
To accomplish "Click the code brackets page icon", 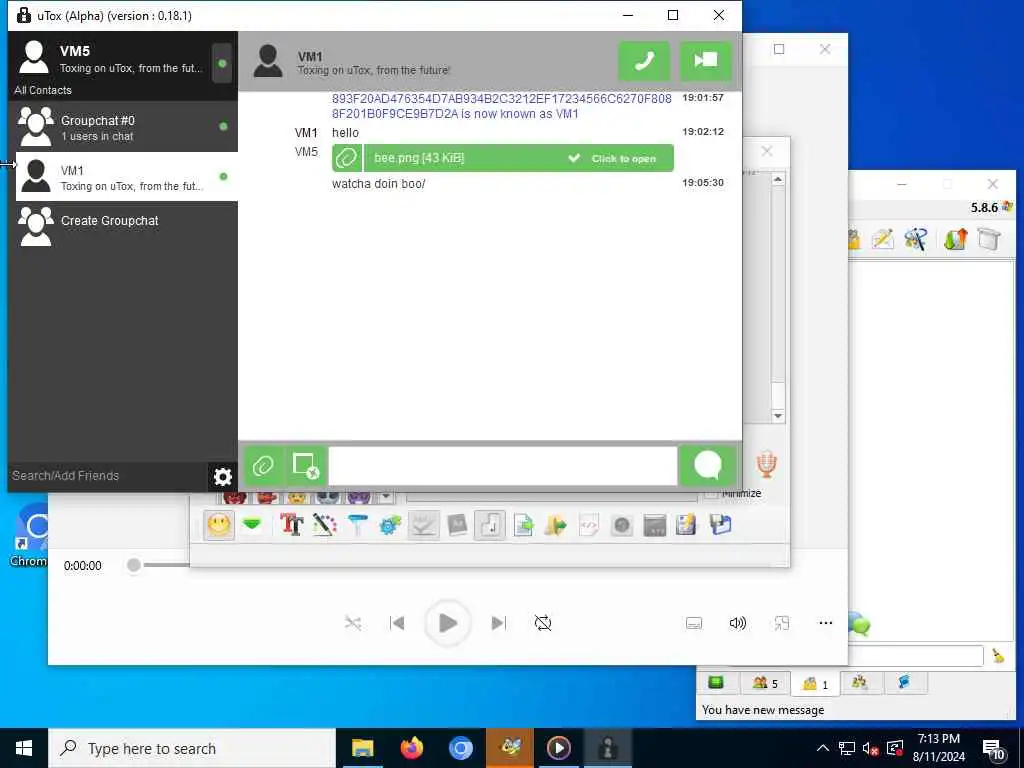I will (x=588, y=524).
